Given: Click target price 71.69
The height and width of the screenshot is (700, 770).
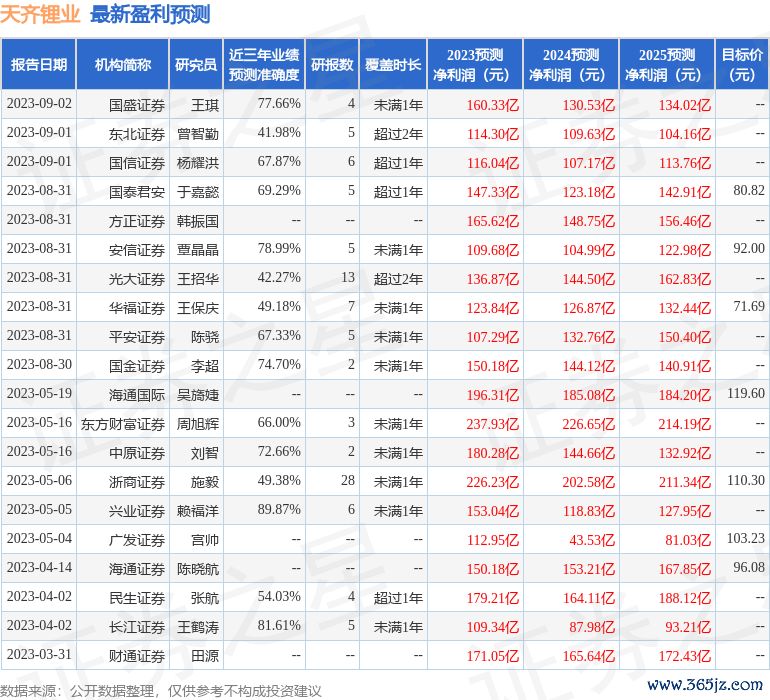Looking at the screenshot, I should tap(749, 307).
